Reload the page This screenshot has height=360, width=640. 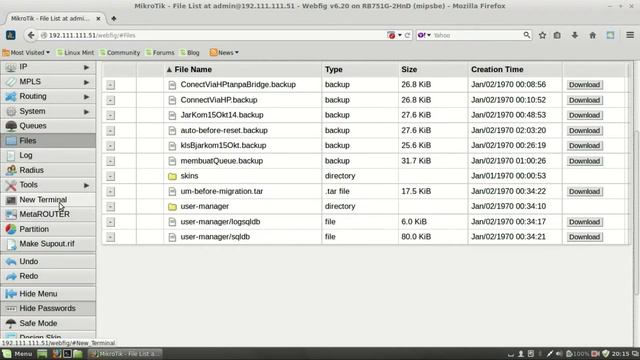[x=407, y=35]
